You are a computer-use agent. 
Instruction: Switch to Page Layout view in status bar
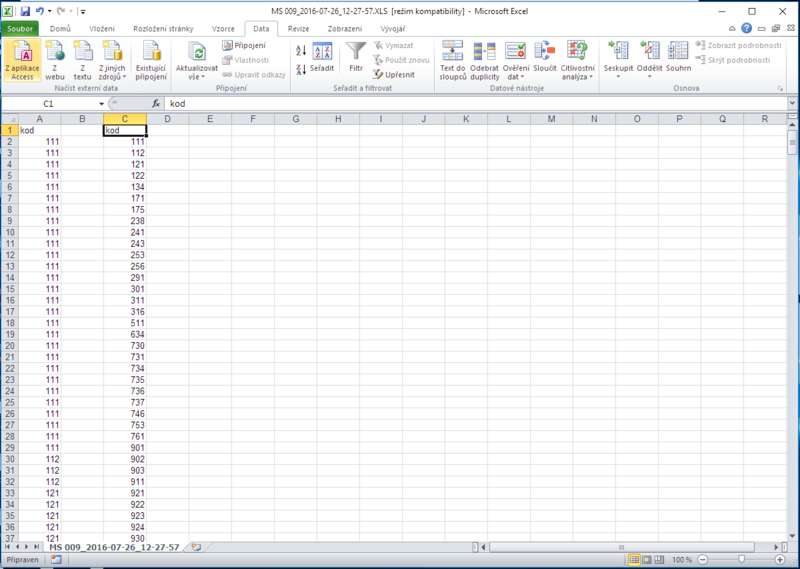click(x=646, y=560)
